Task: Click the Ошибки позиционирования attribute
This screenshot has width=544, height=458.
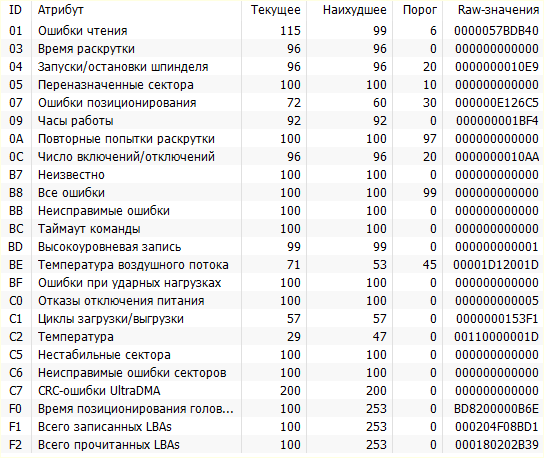Action: (x=117, y=103)
